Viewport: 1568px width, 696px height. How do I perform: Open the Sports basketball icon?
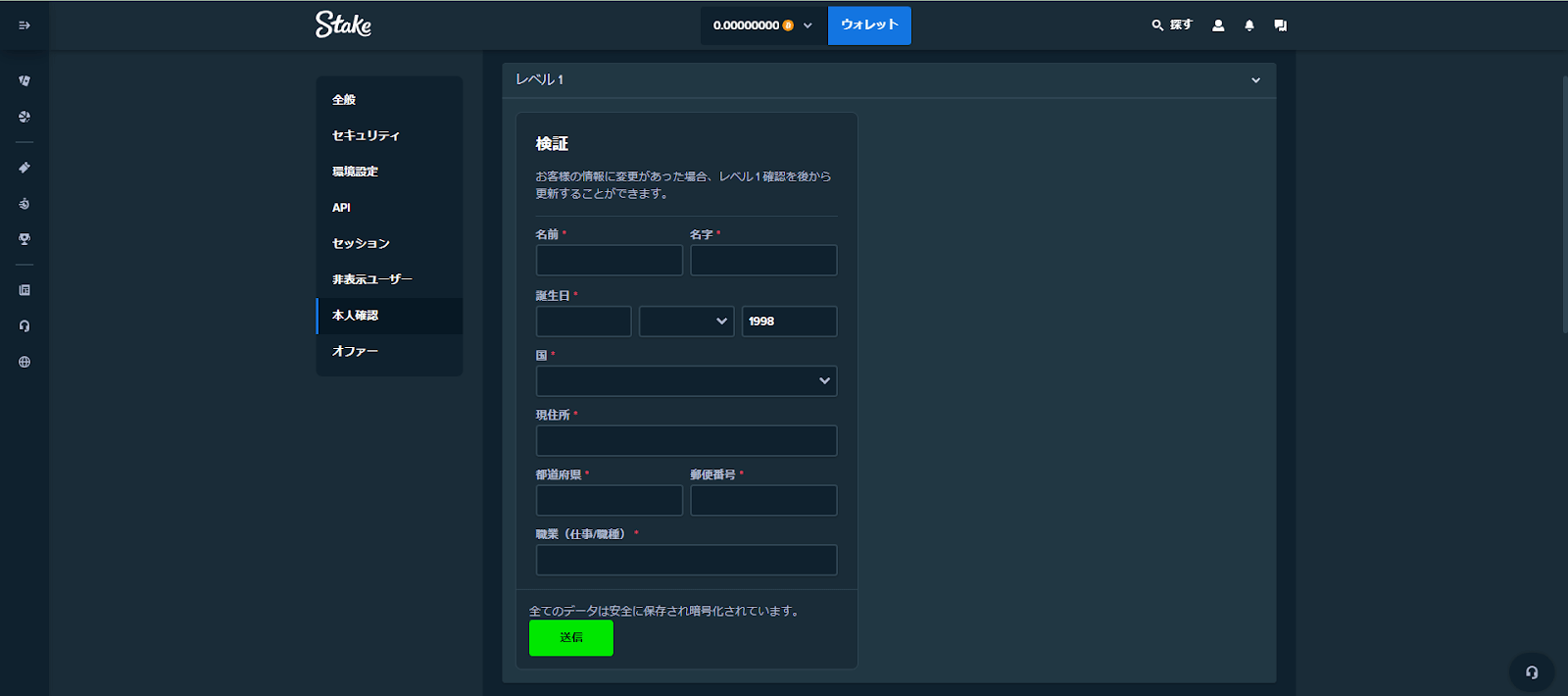click(x=24, y=117)
